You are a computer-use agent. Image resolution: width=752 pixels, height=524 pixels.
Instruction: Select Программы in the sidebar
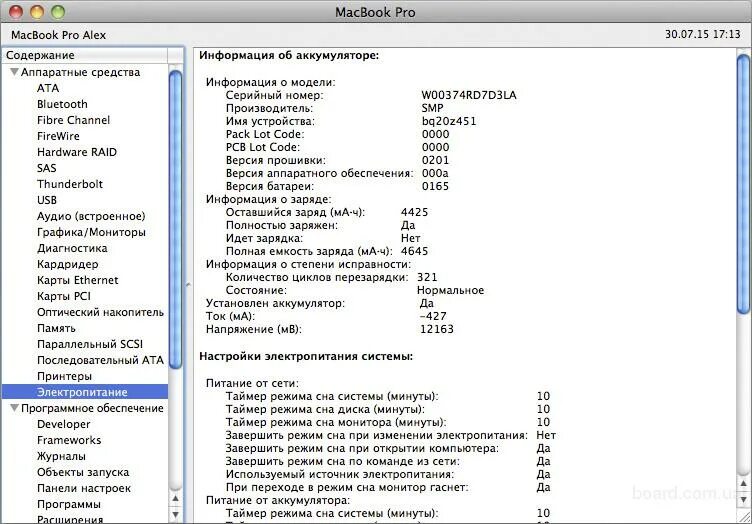pyautogui.click(x=69, y=504)
